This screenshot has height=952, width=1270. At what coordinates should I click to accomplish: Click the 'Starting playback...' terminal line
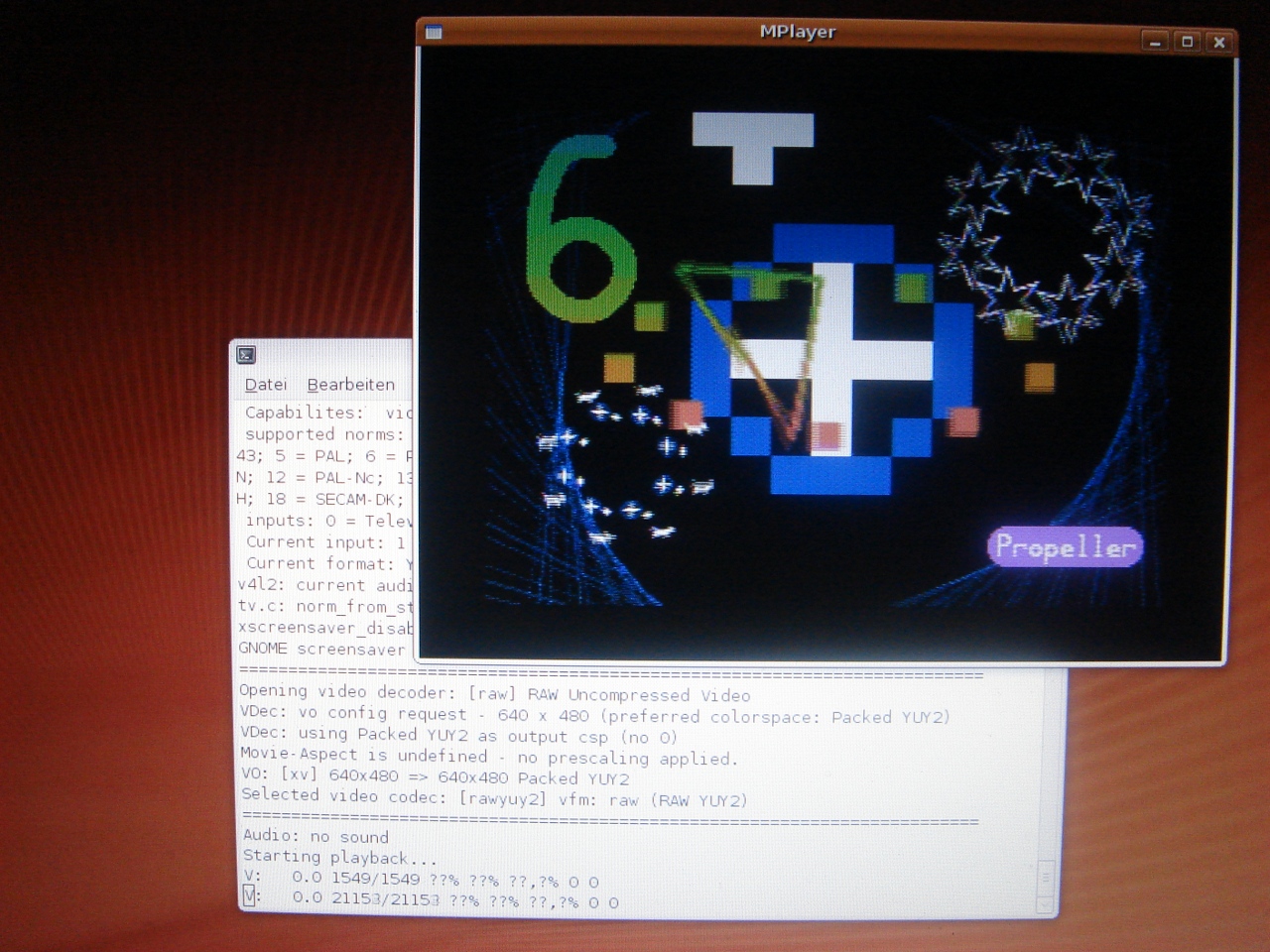(339, 858)
